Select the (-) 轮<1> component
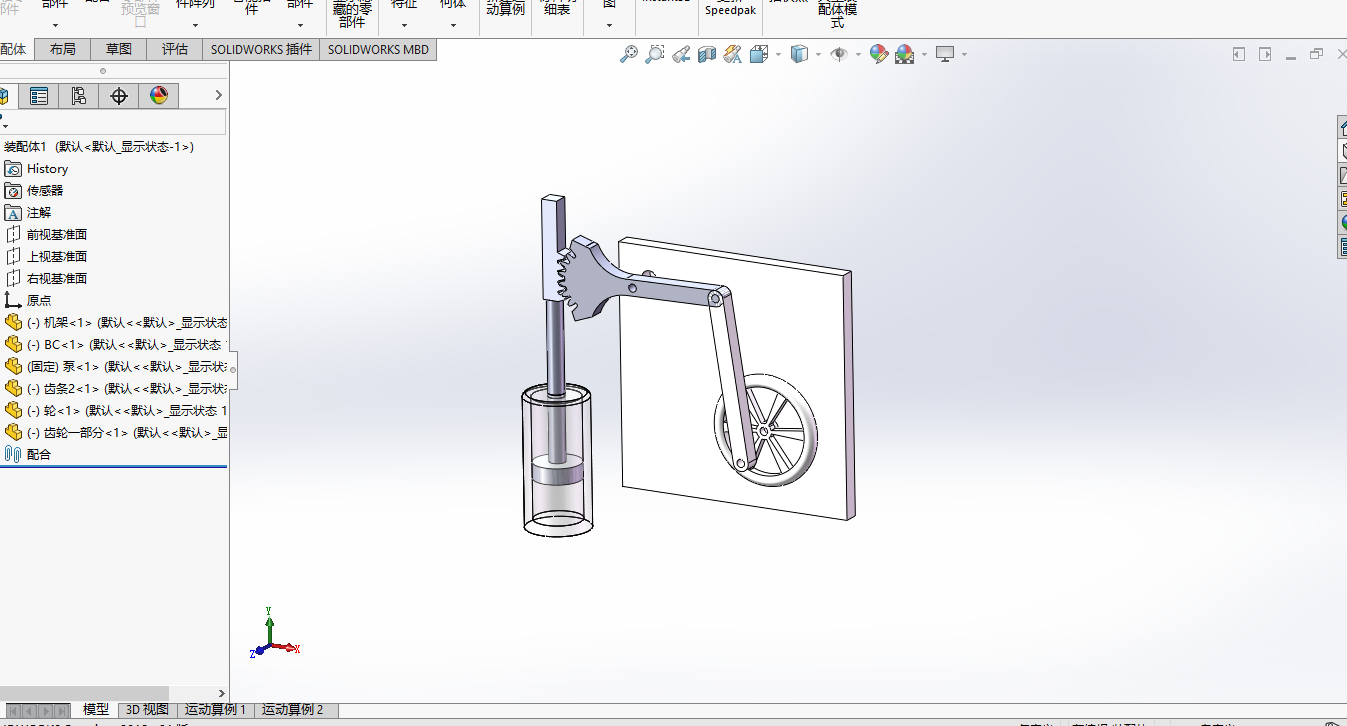 [x=126, y=410]
